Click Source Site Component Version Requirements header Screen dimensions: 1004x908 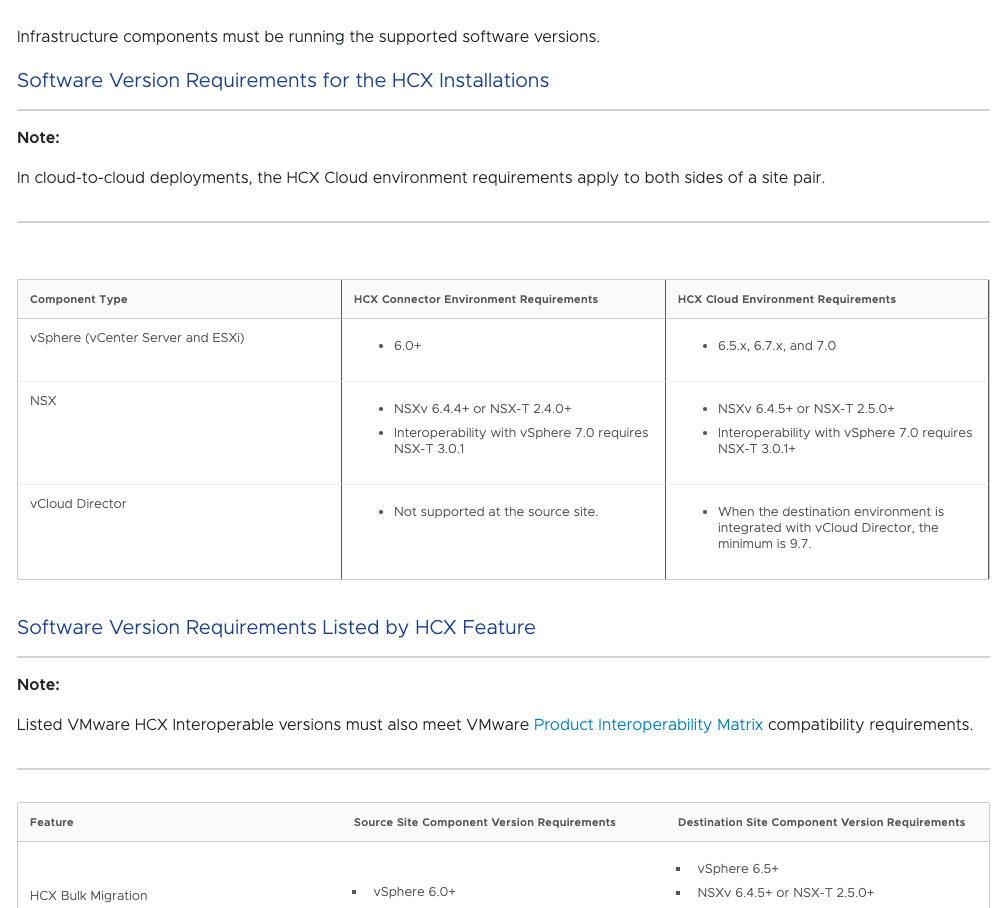(x=485, y=822)
